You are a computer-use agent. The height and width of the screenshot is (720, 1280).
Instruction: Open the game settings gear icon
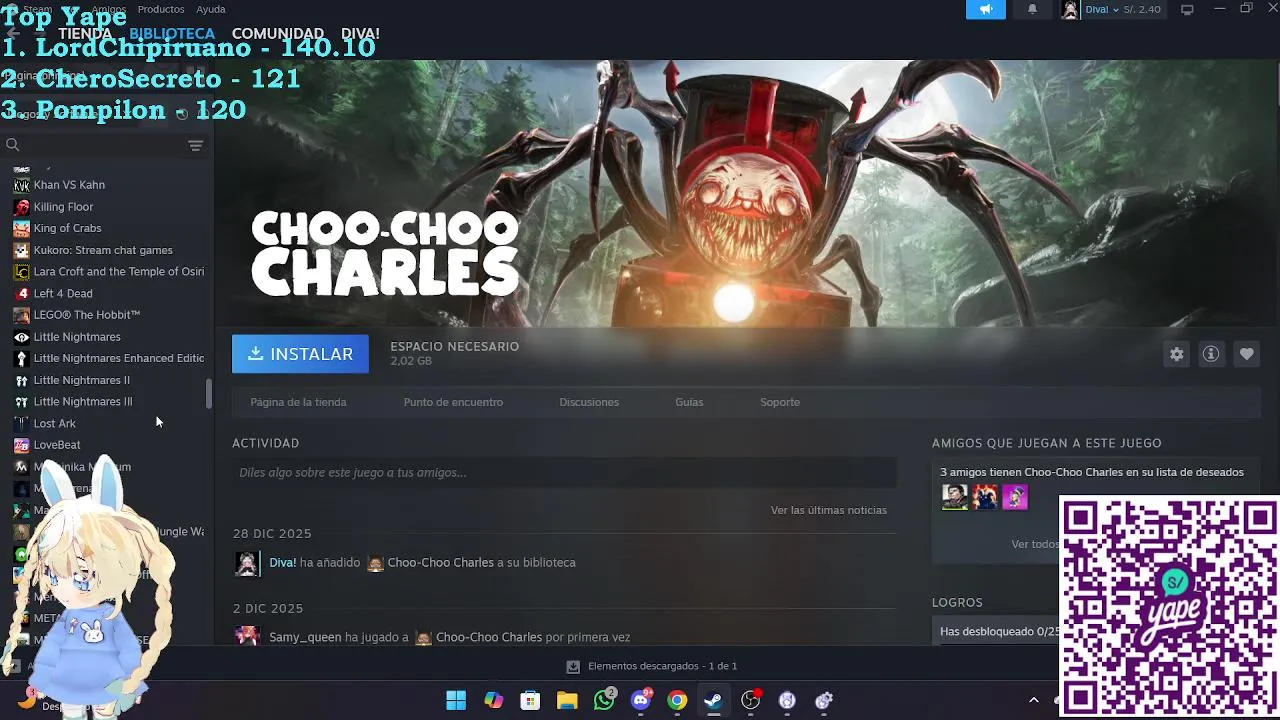[x=1177, y=354]
